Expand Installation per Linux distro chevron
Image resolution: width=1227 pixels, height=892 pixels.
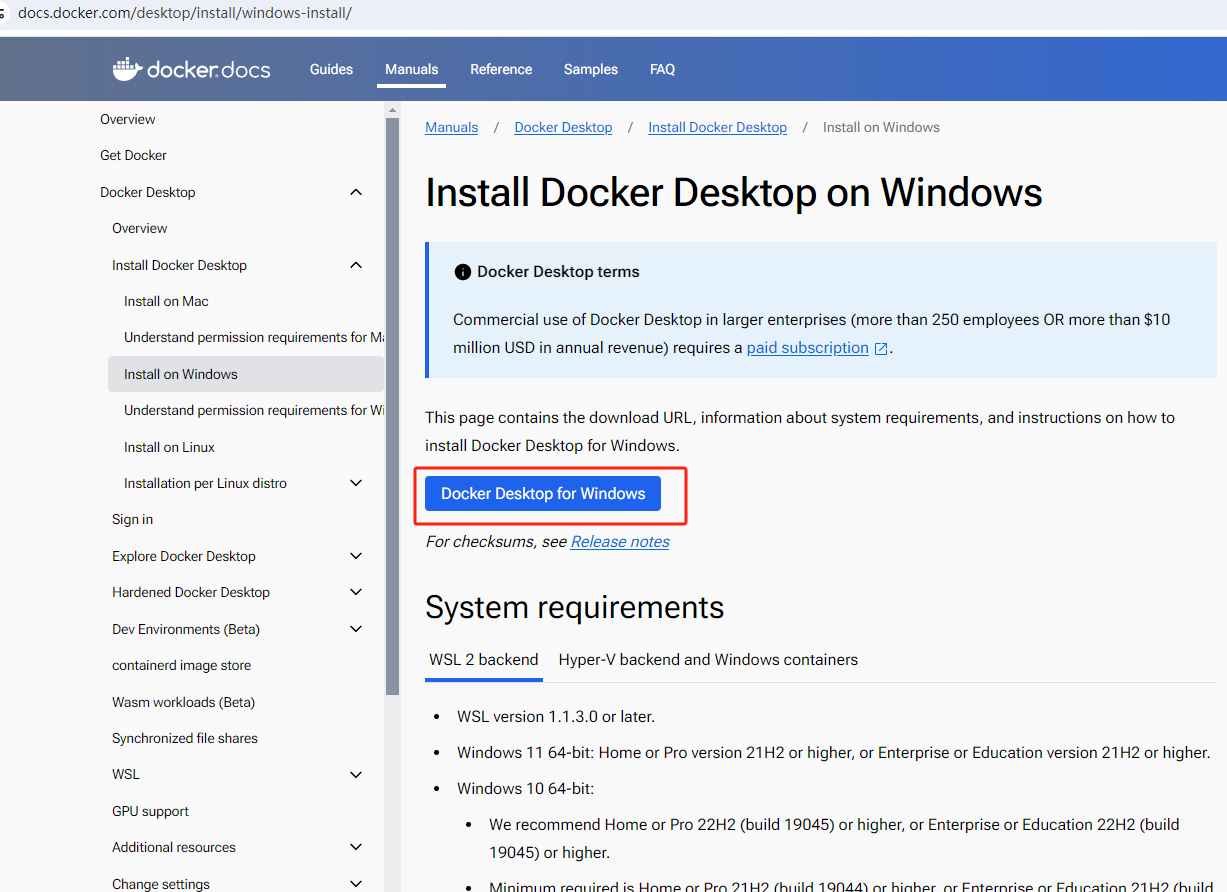point(356,483)
